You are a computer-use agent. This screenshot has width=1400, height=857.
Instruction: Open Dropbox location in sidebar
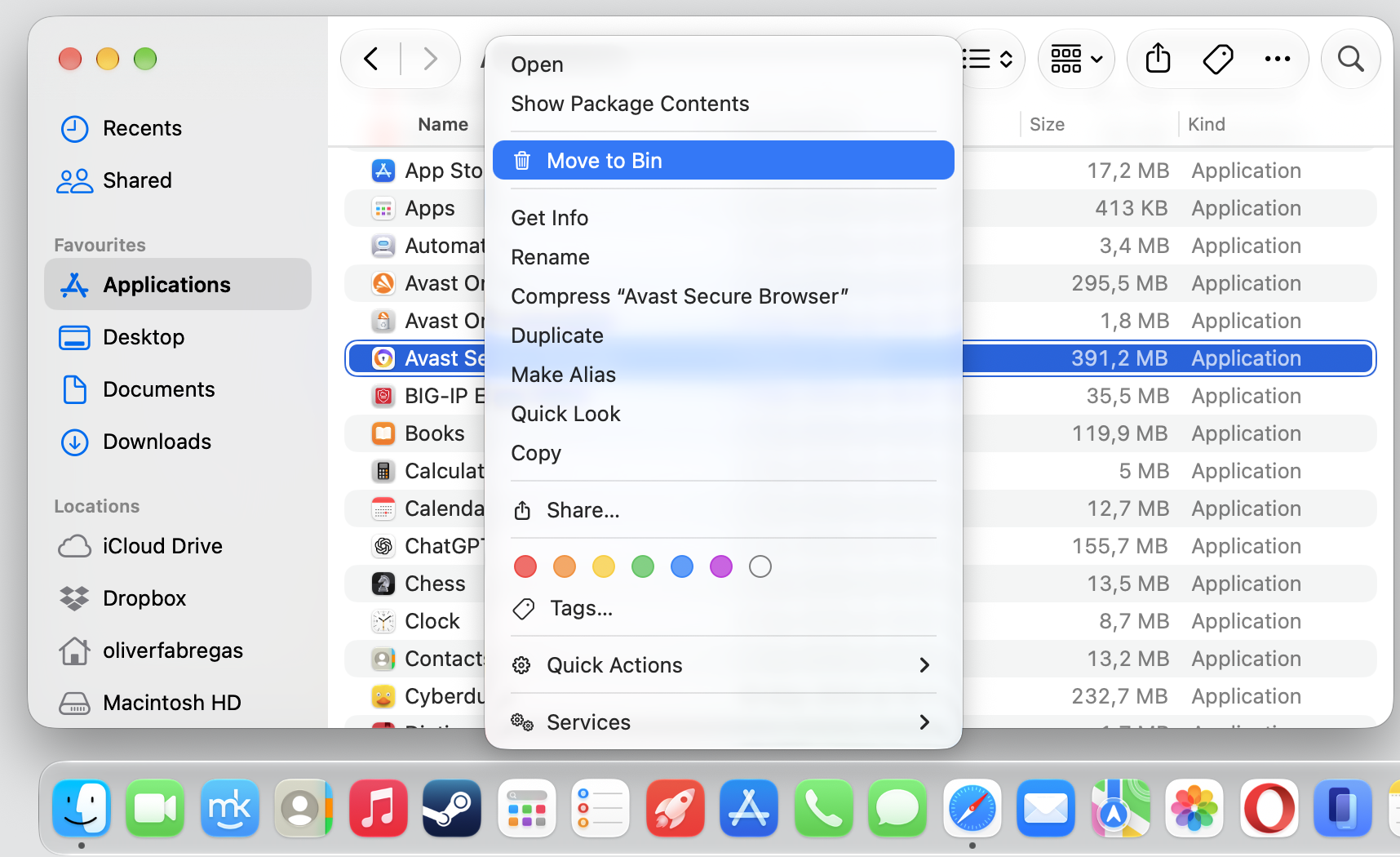coord(178,598)
